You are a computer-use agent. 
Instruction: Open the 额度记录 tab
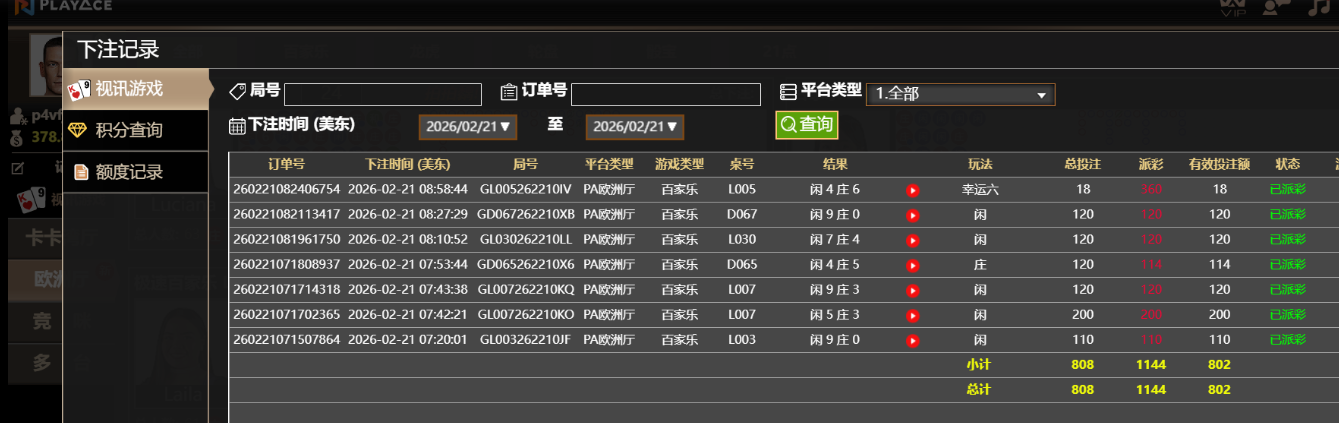136,173
